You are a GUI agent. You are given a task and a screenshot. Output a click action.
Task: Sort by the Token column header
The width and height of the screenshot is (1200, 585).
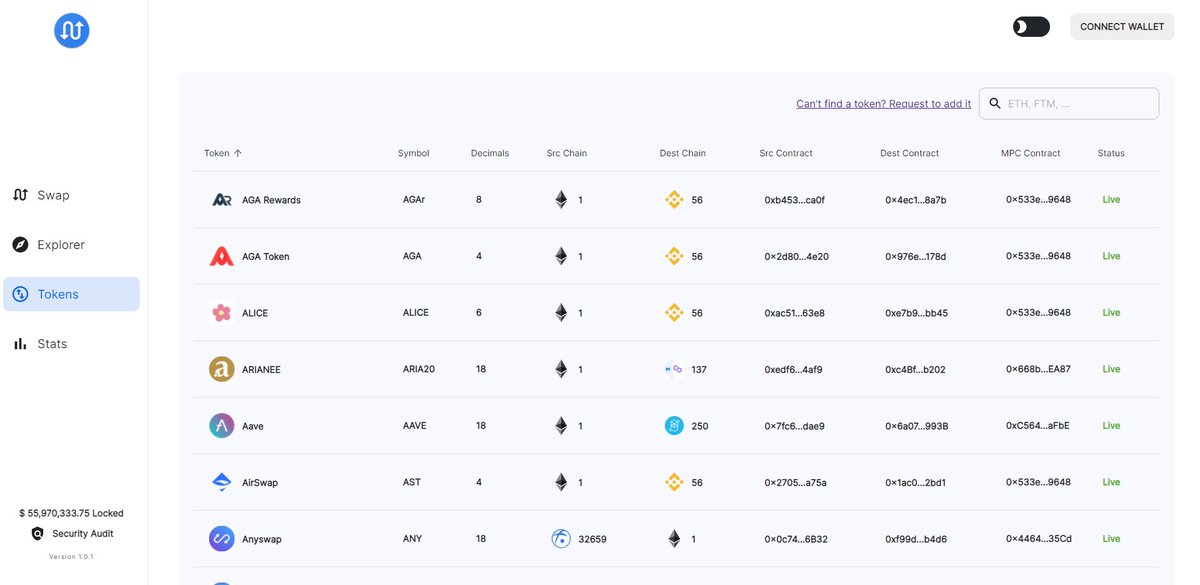tap(223, 153)
